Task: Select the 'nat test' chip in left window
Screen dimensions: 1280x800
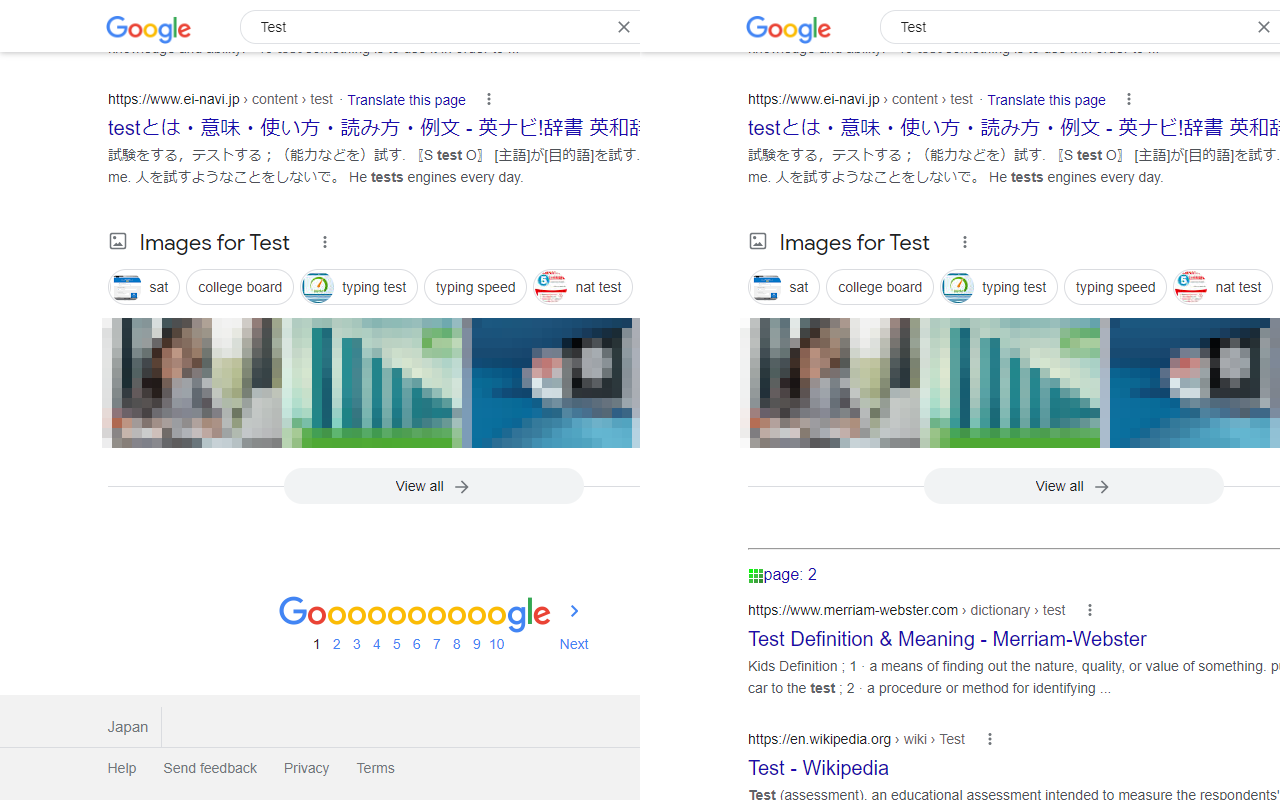Action: point(583,287)
